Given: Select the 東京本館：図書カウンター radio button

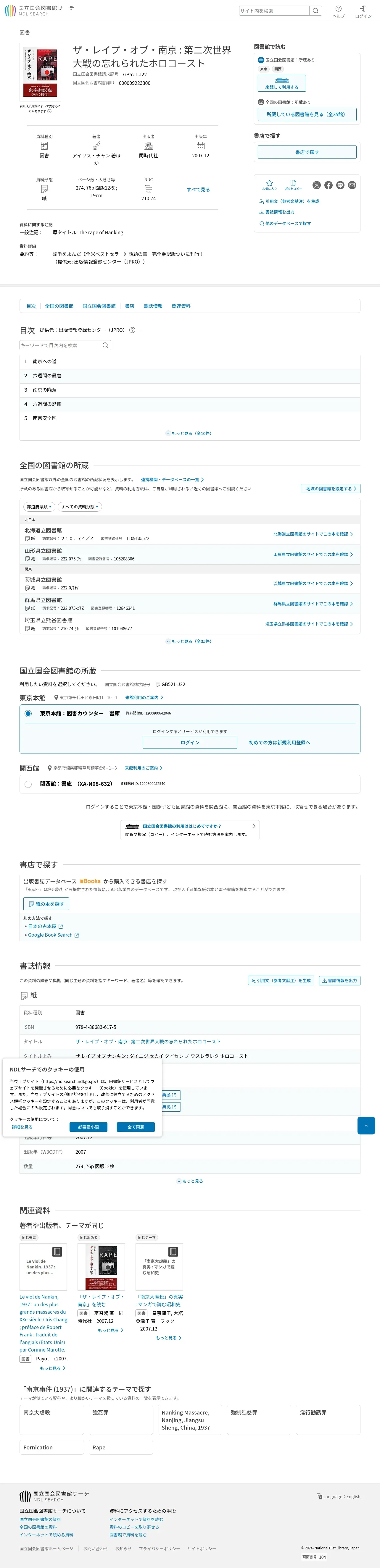Looking at the screenshot, I should pos(28,713).
